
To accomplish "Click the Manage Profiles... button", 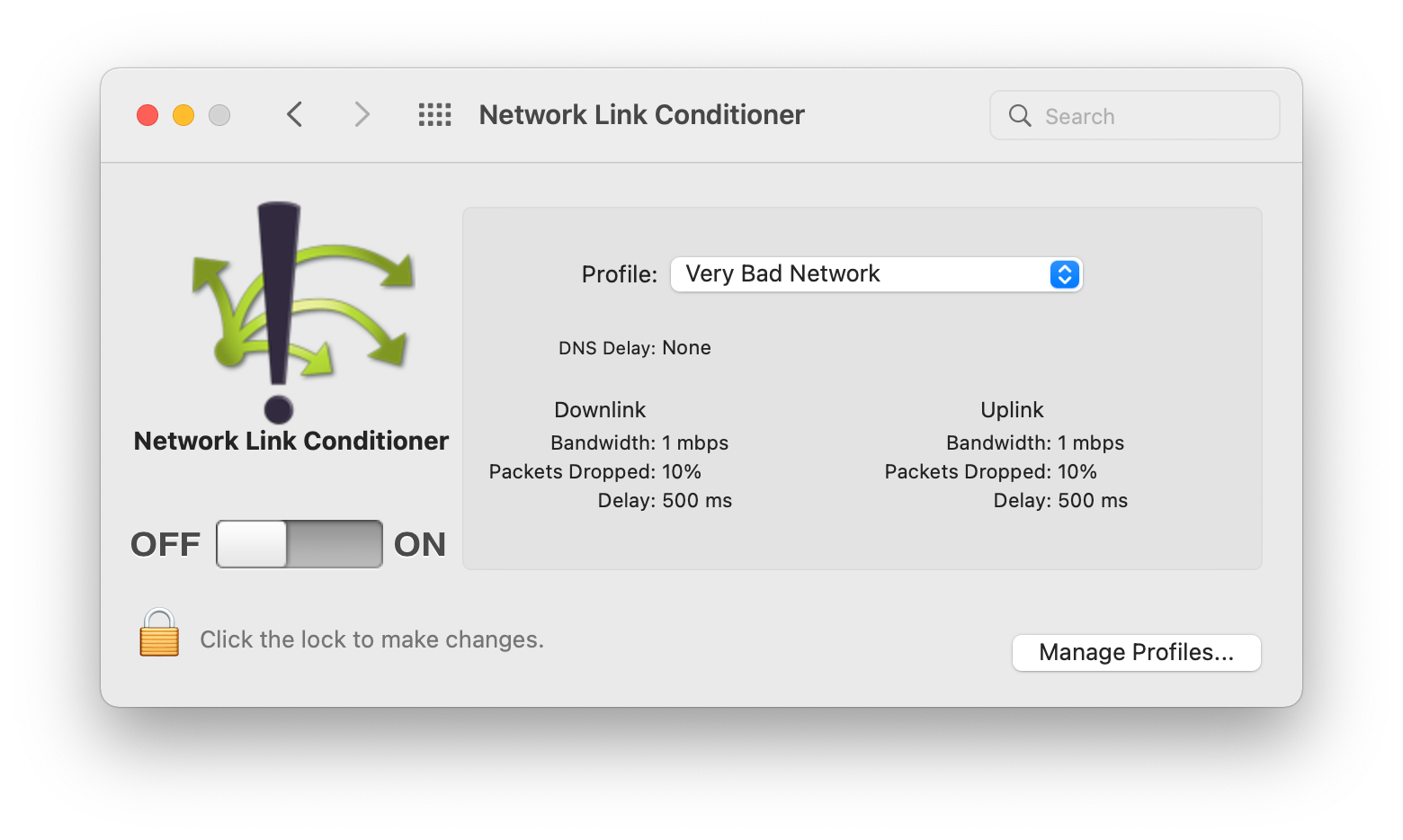I will [x=1137, y=653].
